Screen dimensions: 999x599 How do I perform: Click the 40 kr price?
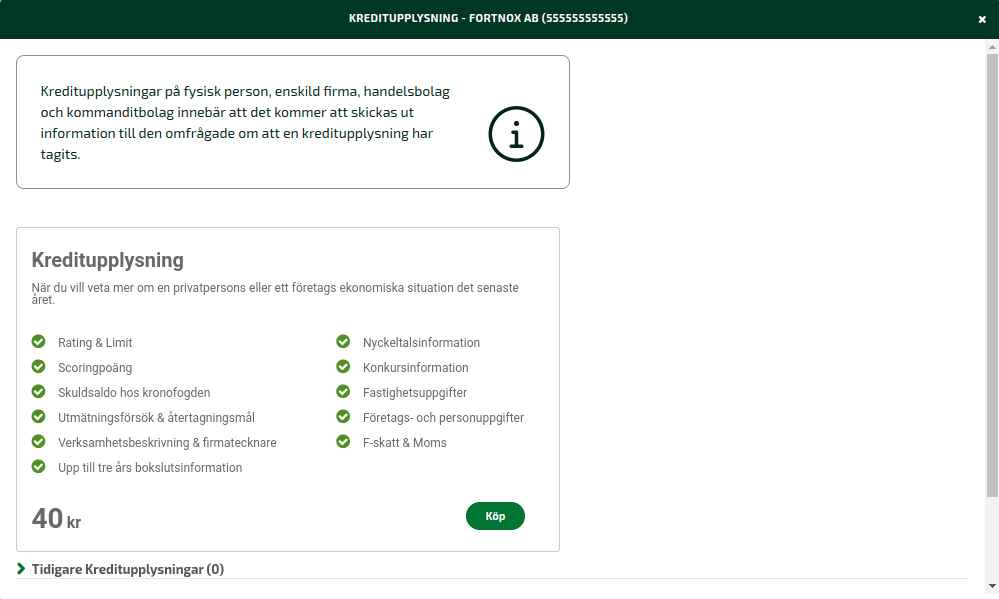tap(56, 519)
